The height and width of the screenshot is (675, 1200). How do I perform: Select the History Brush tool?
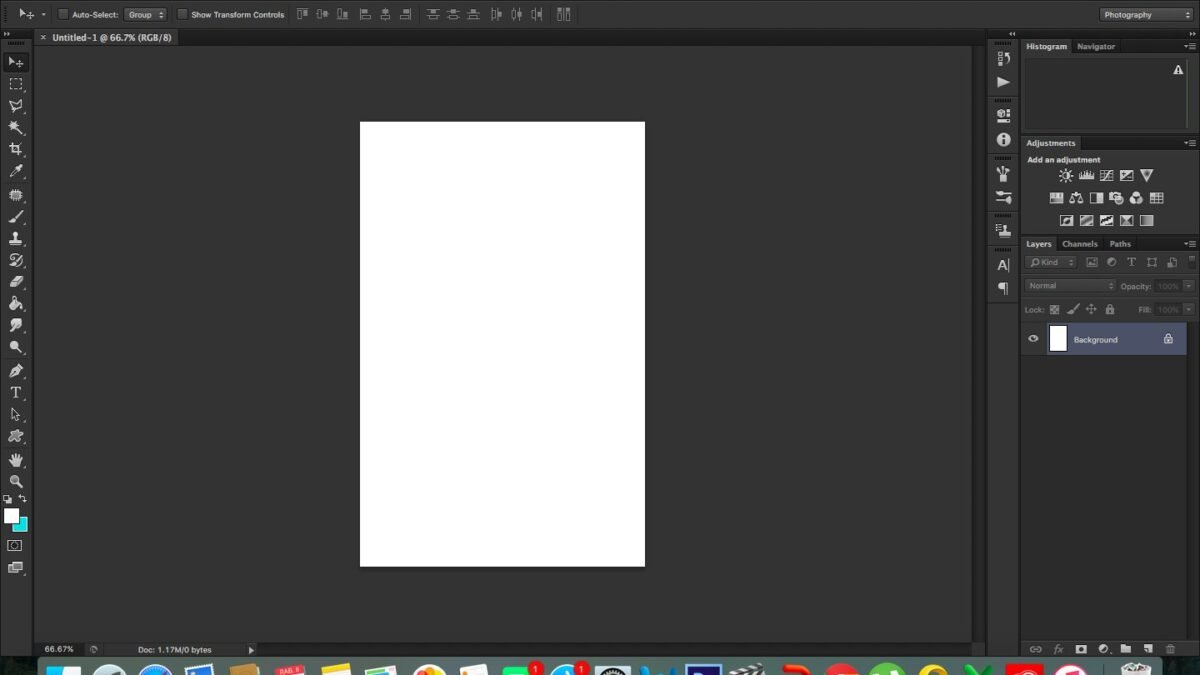pos(16,261)
